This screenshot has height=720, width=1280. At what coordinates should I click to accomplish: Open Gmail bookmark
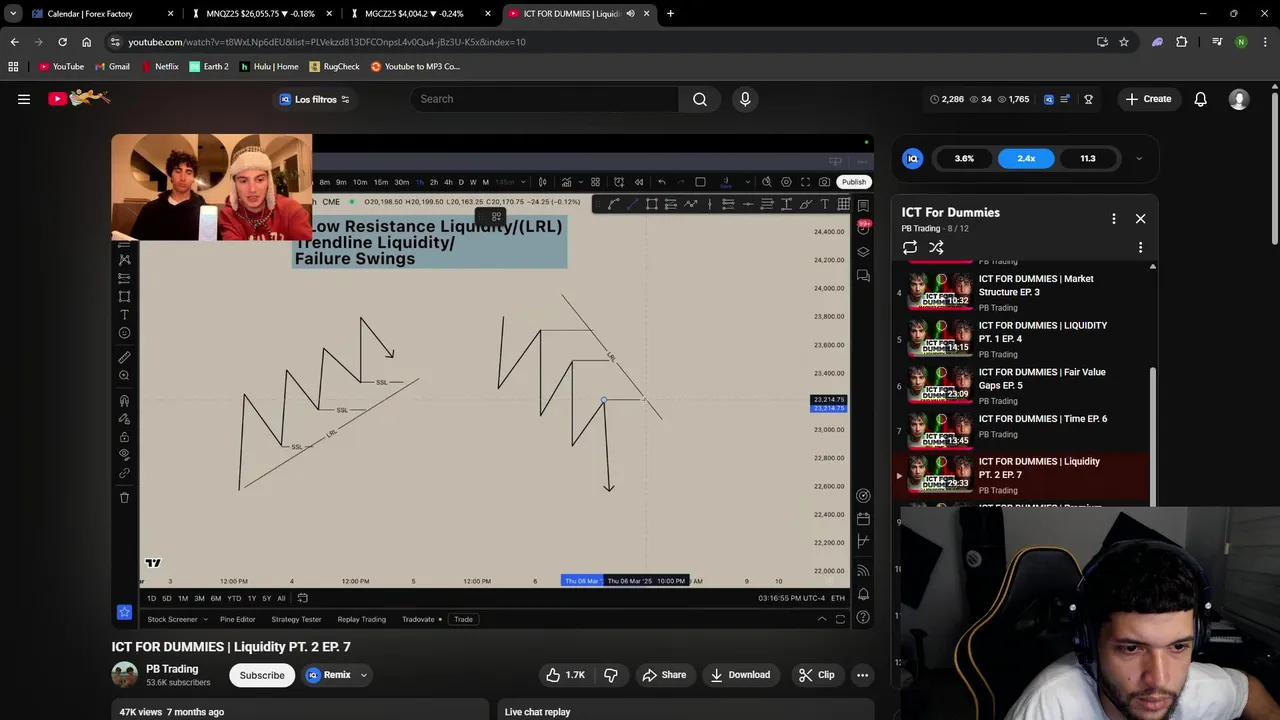[x=112, y=67]
